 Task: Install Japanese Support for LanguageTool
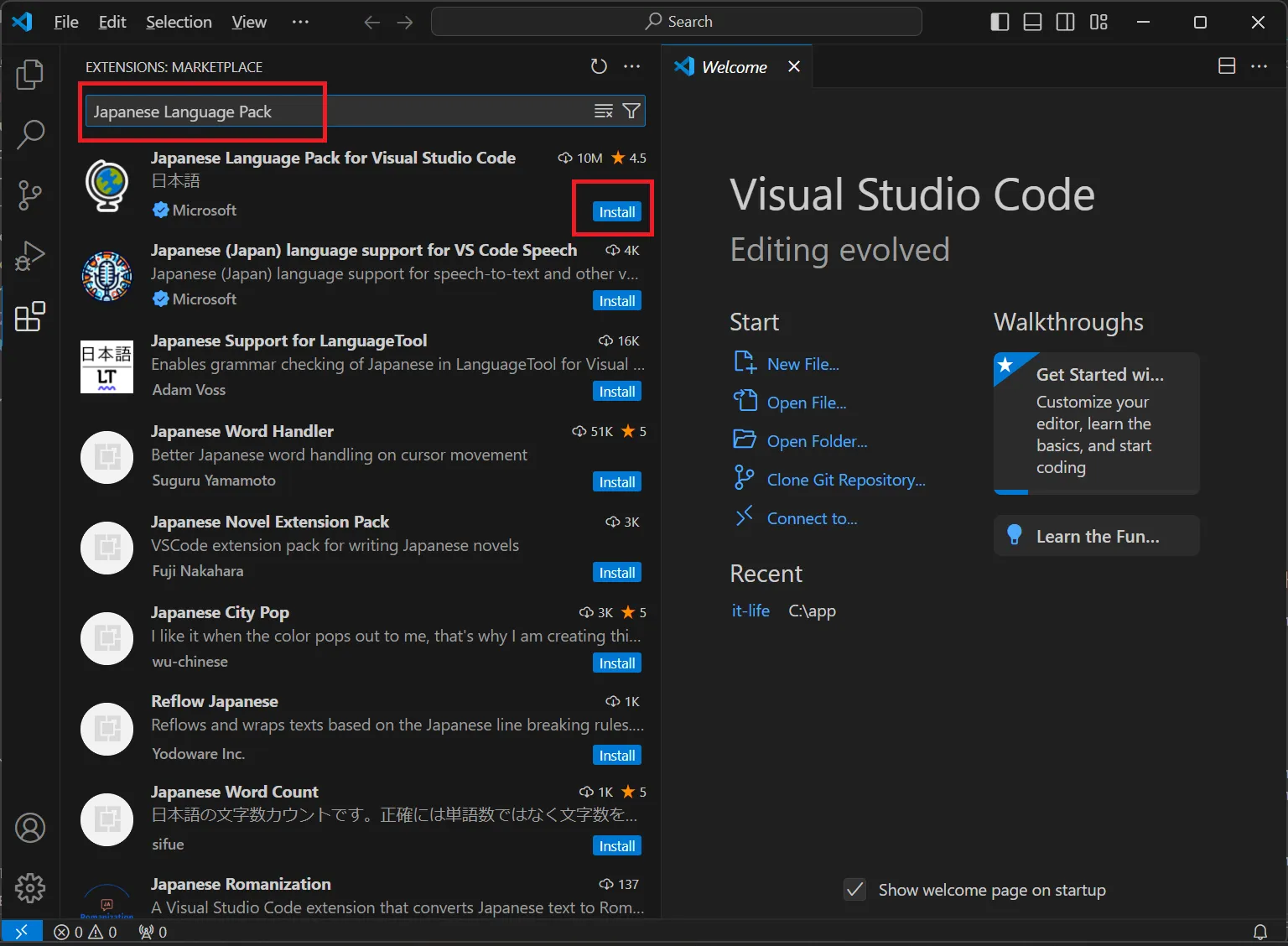(617, 392)
